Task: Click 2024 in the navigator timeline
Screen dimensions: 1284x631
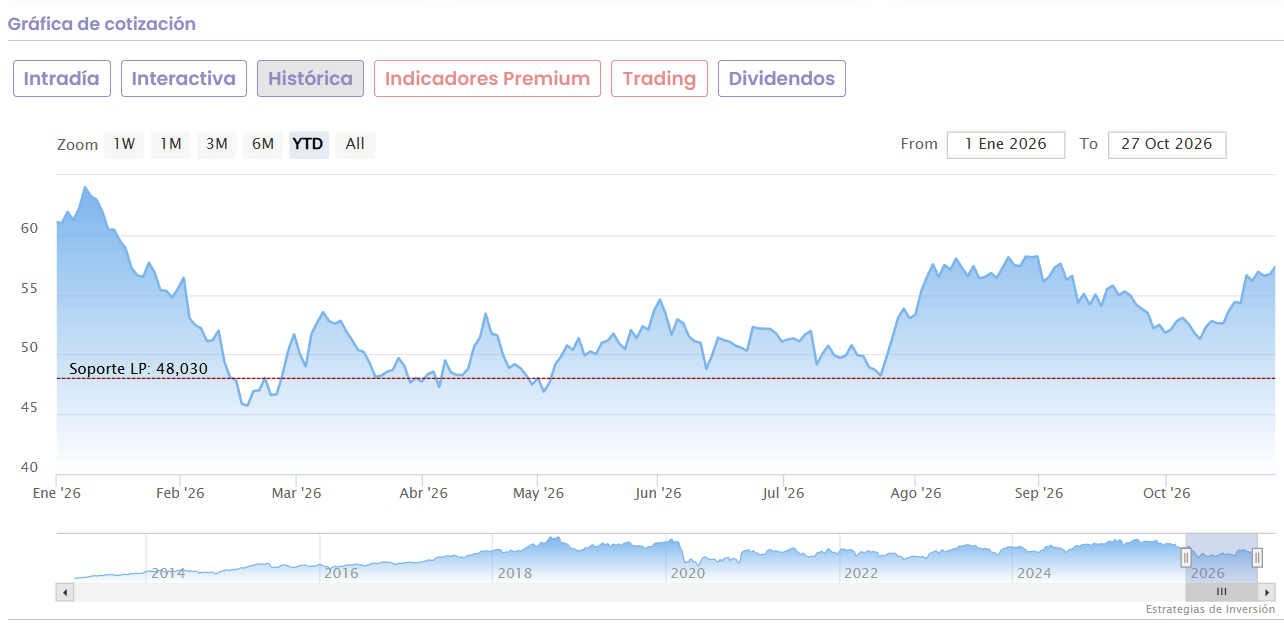Action: (1034, 573)
